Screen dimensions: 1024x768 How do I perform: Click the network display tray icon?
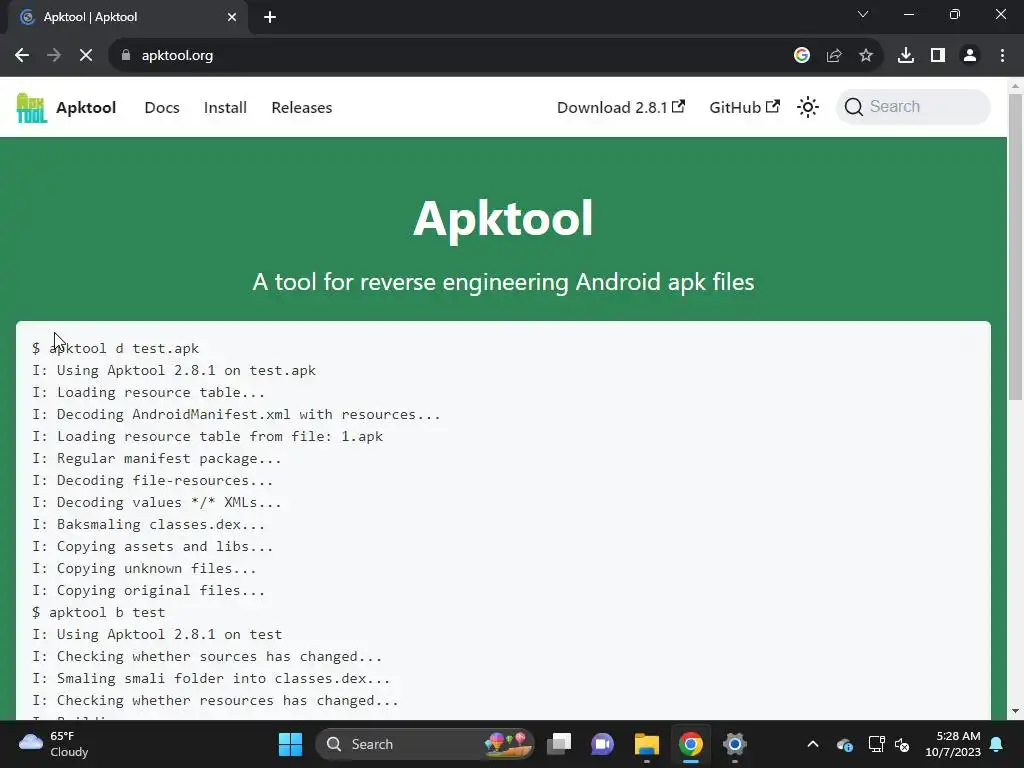[876, 744]
